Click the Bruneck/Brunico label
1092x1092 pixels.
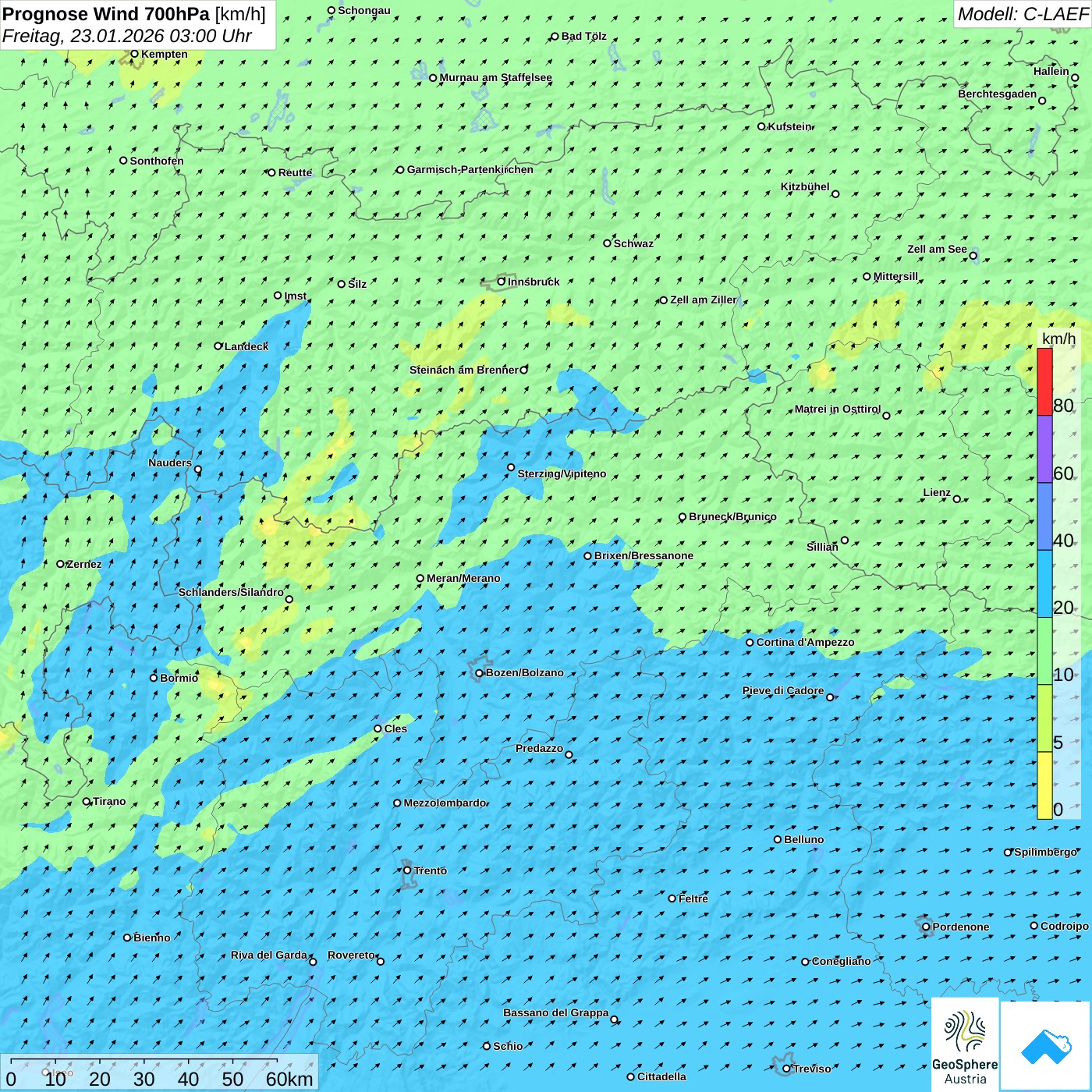point(732,516)
